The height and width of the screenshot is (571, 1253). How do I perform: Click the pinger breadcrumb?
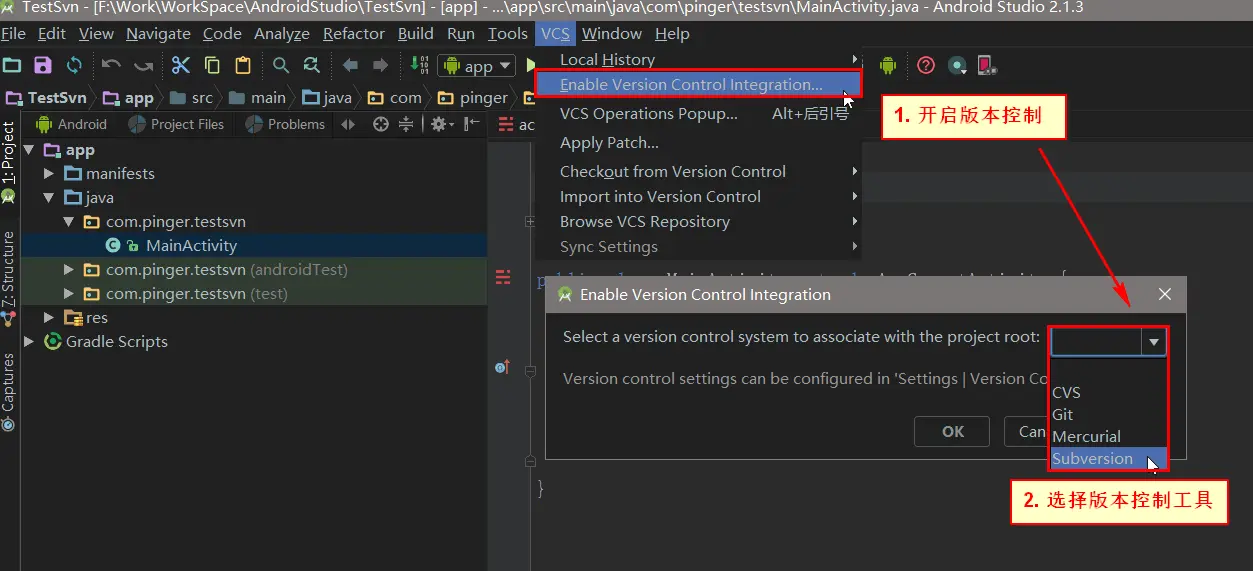[474, 98]
